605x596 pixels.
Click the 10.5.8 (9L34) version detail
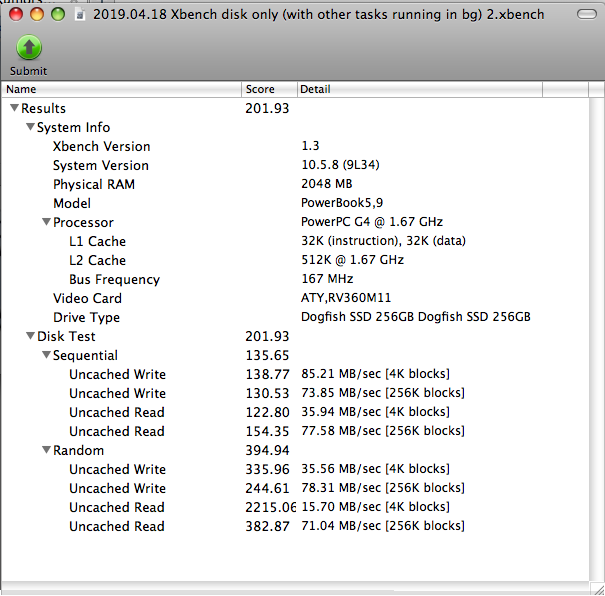click(x=340, y=165)
